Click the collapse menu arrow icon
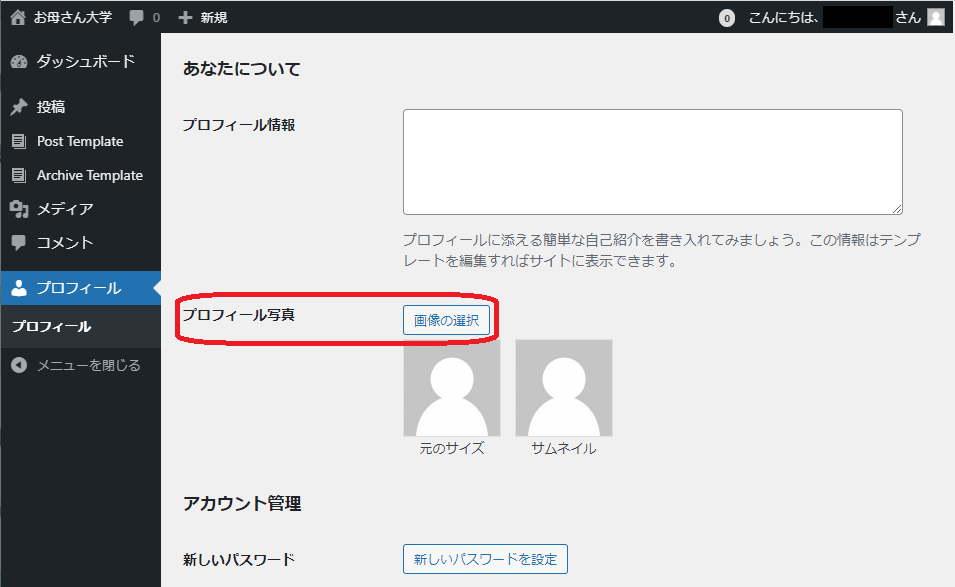This screenshot has height=587, width=955. pos(19,365)
